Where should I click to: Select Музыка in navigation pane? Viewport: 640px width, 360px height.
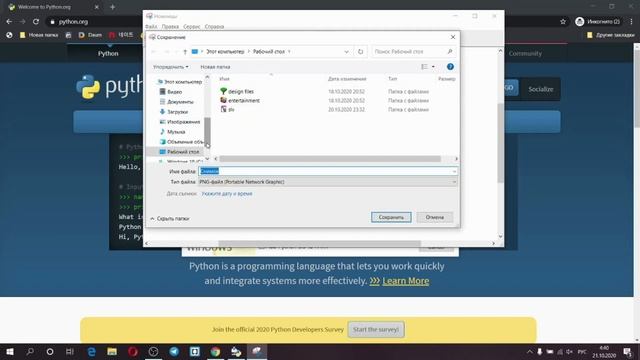(x=176, y=132)
